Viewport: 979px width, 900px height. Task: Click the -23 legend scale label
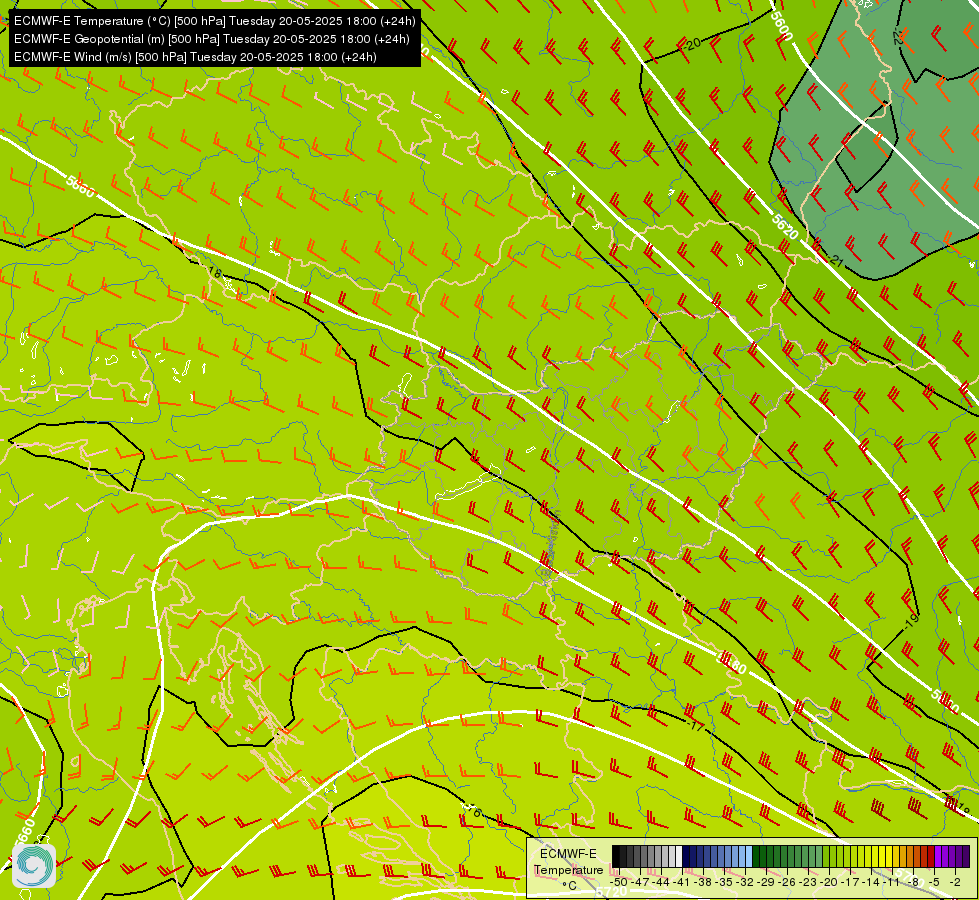(x=808, y=883)
